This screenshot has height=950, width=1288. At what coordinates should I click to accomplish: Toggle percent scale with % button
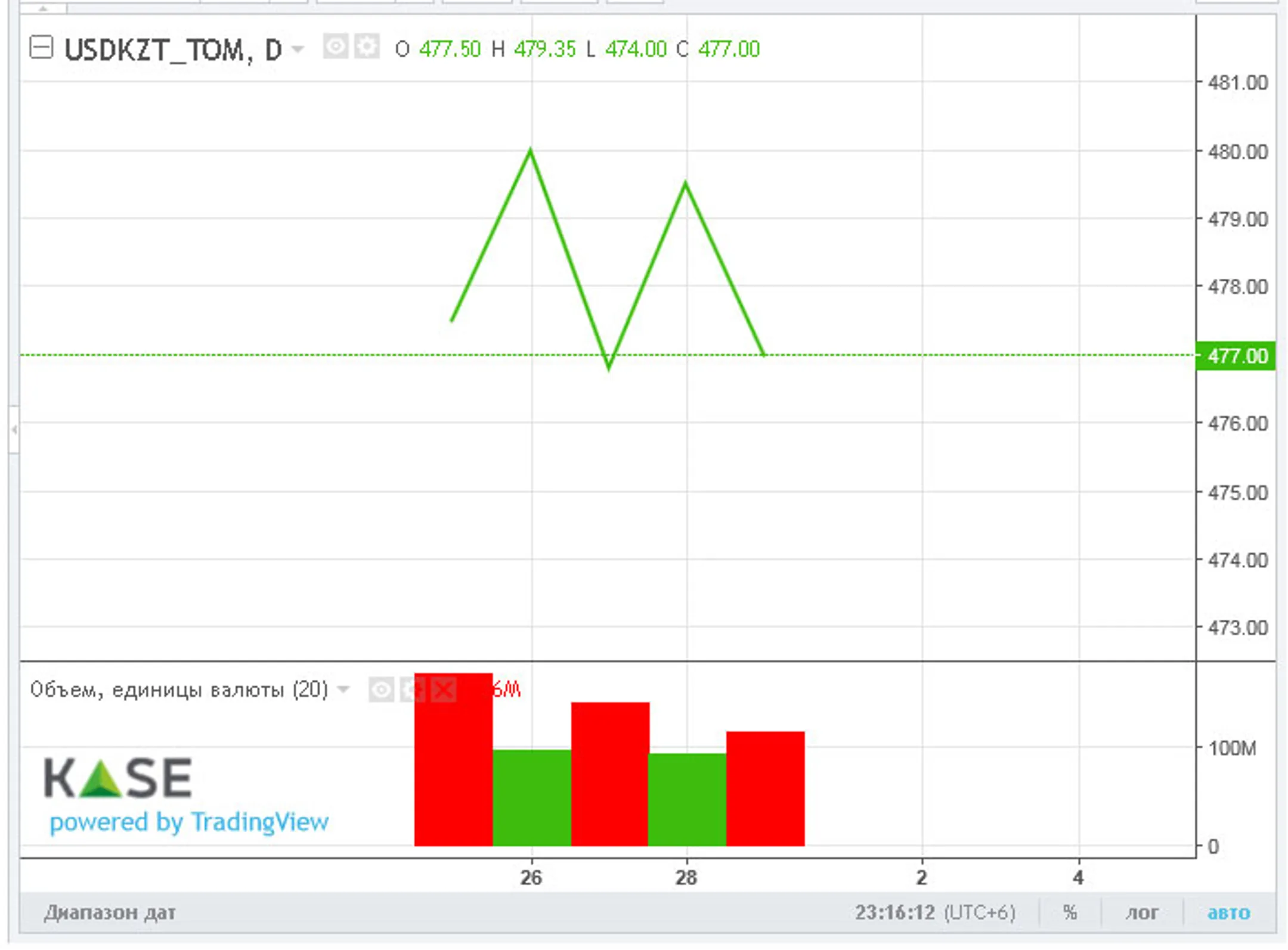pos(1070,913)
